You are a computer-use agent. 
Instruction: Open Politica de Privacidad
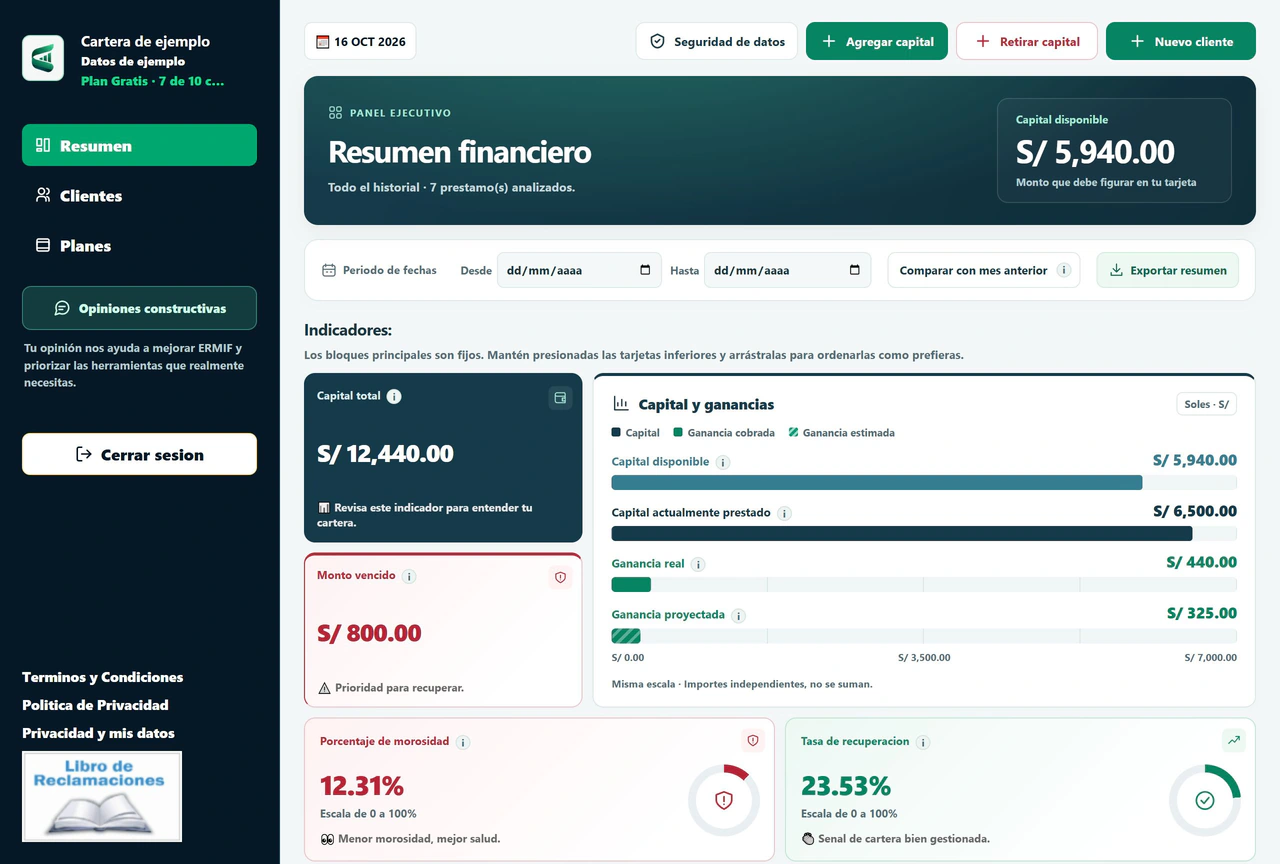tap(95, 705)
